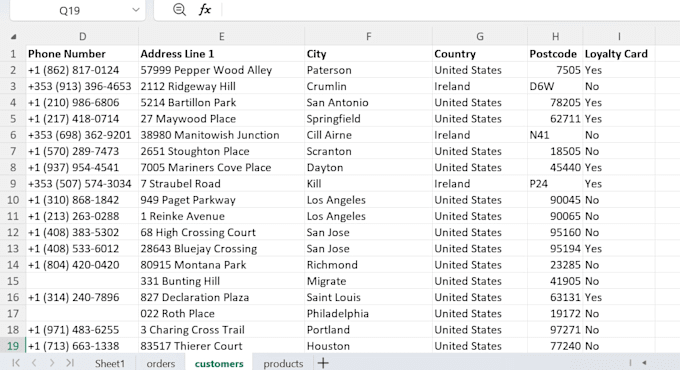Image resolution: width=680 pixels, height=370 pixels.
Task: Click the Phone Number header cell
Action: coord(82,54)
